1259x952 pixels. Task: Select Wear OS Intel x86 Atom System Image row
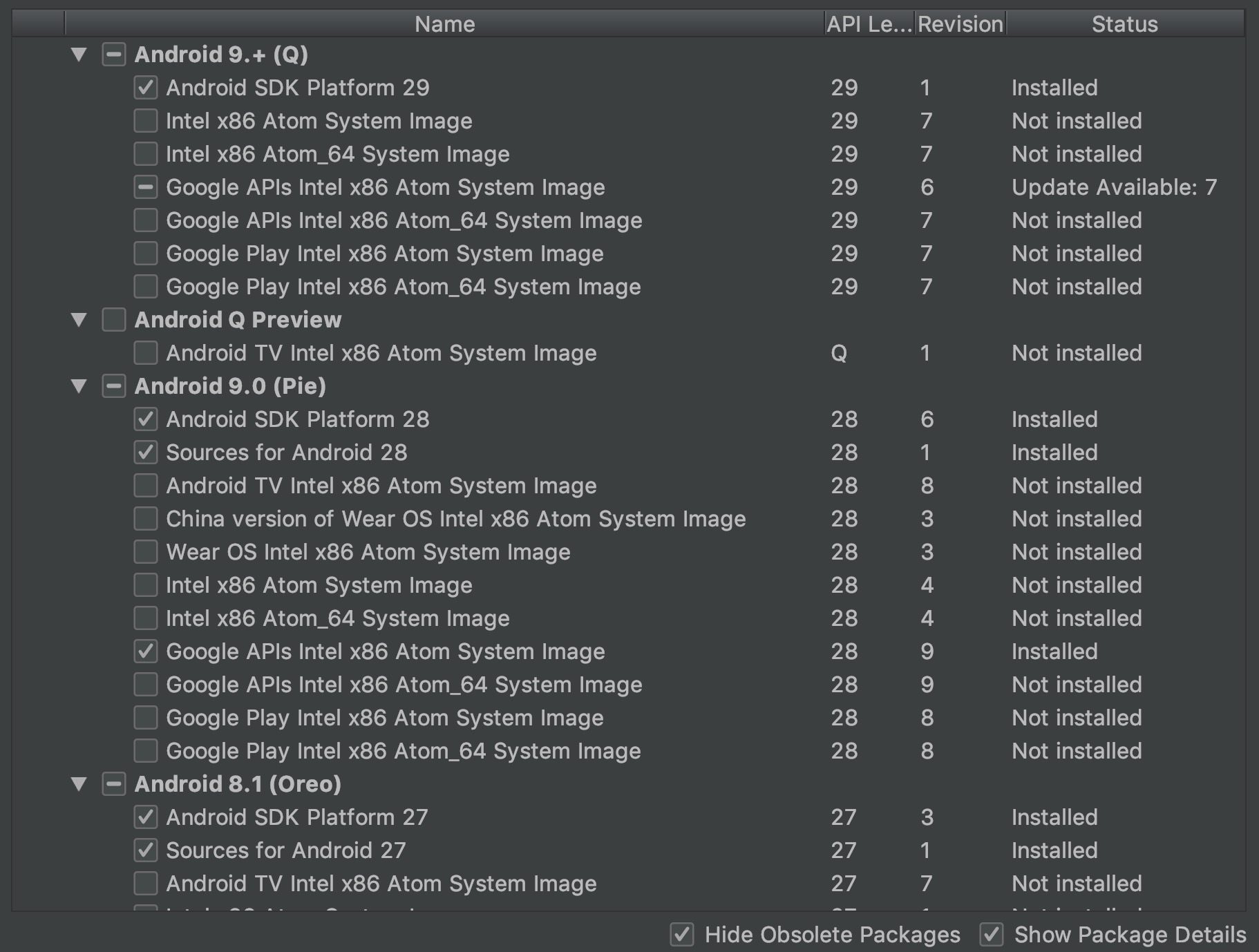coord(368,552)
